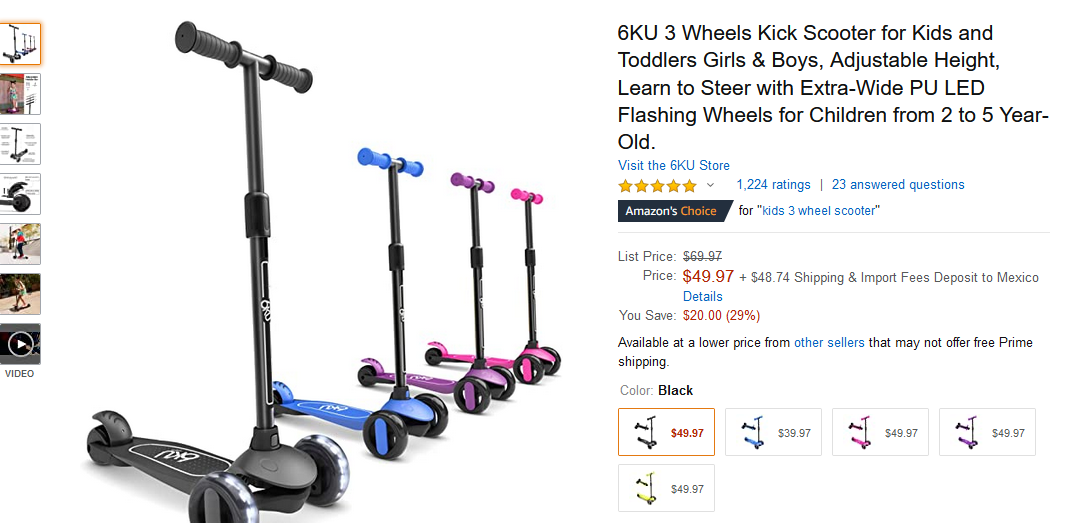1071x523 pixels.
Task: Open the rating breakdown arrow beside the stars
Action: pos(711,185)
